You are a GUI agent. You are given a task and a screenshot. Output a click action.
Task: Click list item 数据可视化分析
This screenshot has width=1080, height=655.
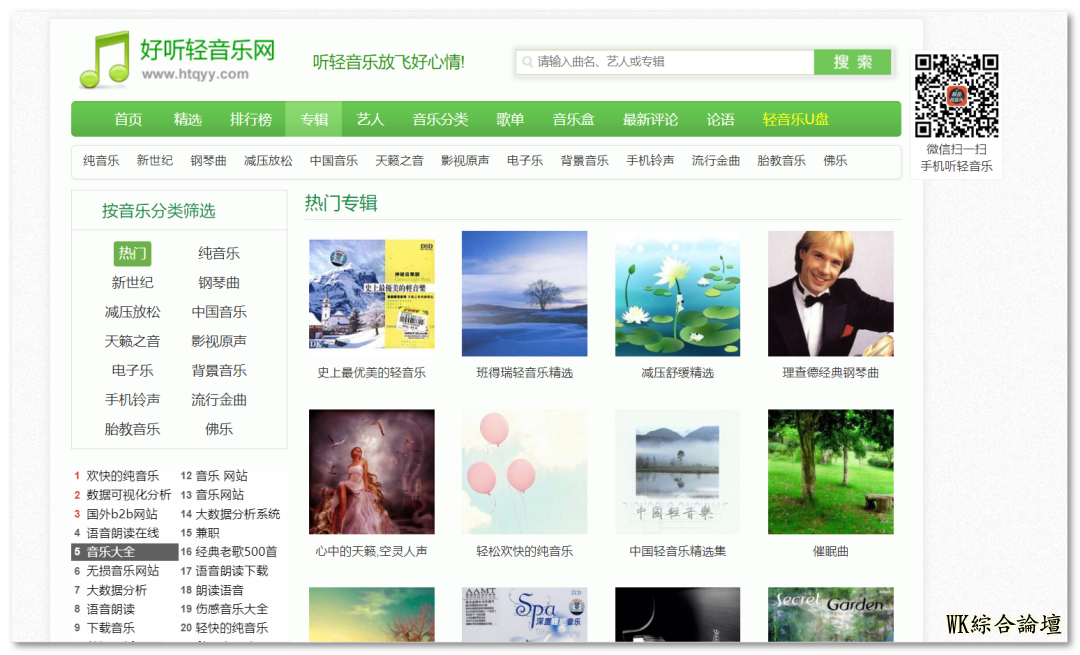tap(129, 495)
